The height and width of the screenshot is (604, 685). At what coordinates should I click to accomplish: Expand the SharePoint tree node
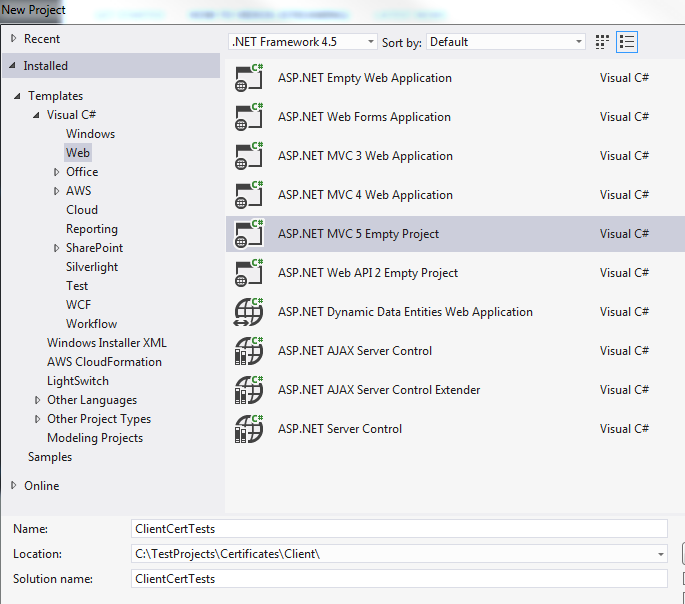pyautogui.click(x=56, y=248)
